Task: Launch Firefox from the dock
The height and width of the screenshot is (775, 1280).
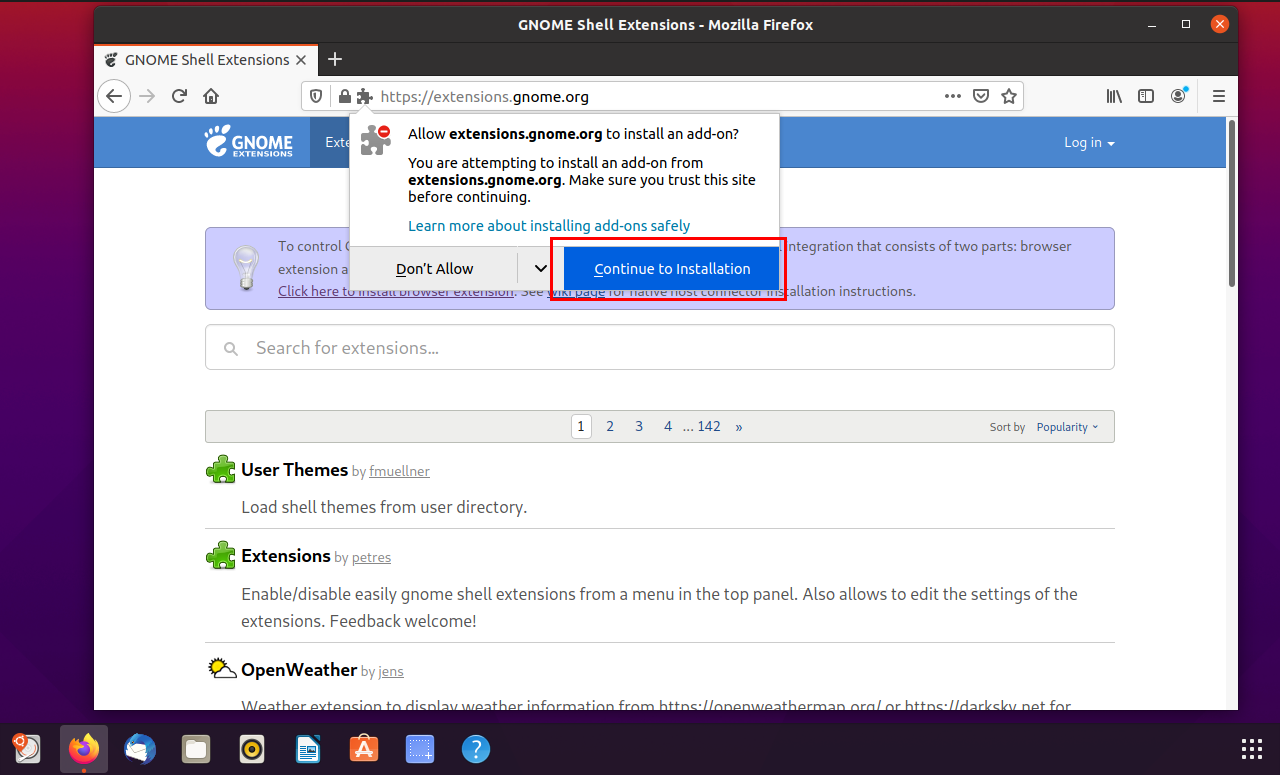Action: (84, 748)
